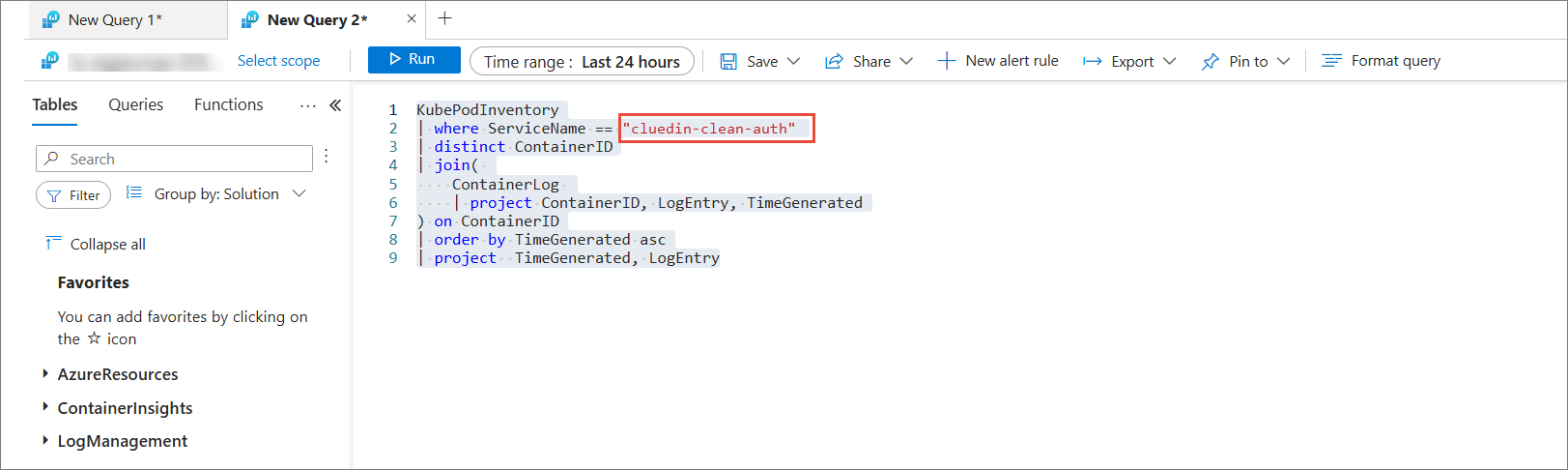Image resolution: width=1568 pixels, height=470 pixels.
Task: Add a new query tab
Action: 444,18
